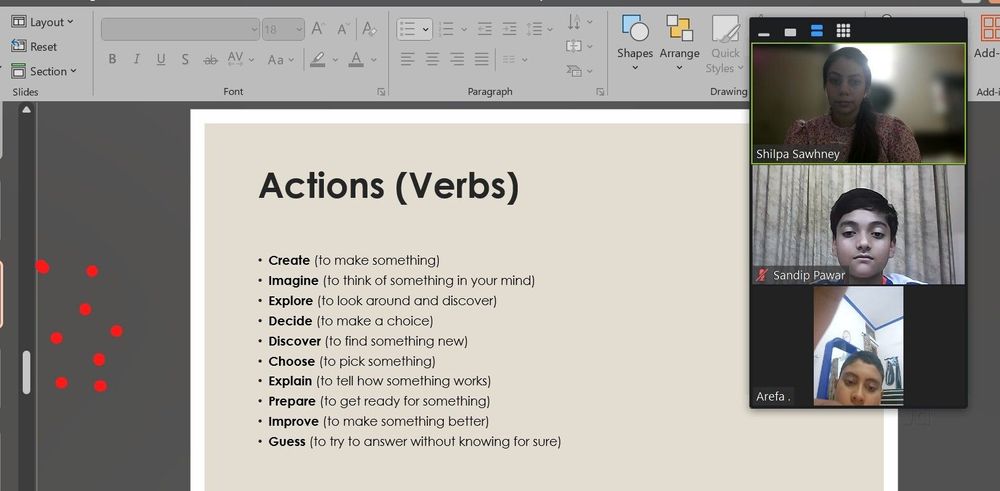Screen dimensions: 1000x491
Task: Toggle text shadow effect
Action: coord(185,59)
